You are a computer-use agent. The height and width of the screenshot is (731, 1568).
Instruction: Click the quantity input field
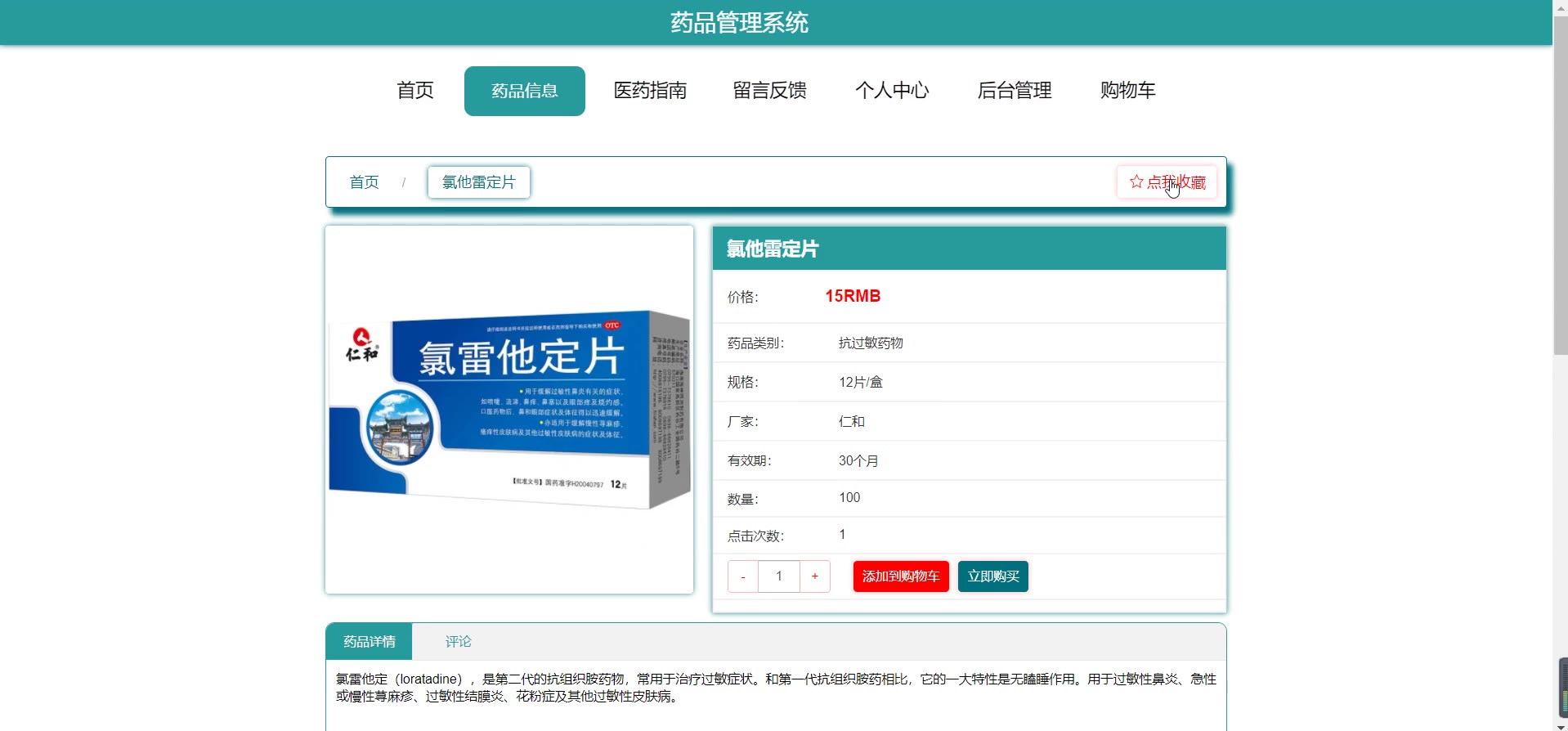click(x=779, y=576)
